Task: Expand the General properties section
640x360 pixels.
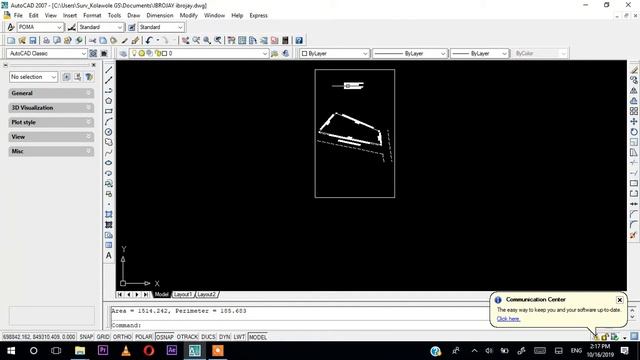Action: click(x=51, y=93)
